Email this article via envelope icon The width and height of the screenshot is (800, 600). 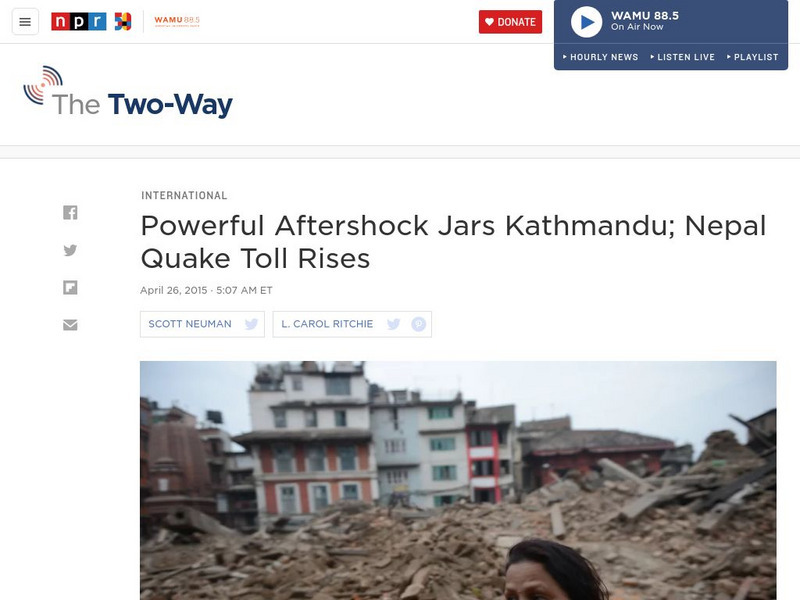pyautogui.click(x=70, y=325)
